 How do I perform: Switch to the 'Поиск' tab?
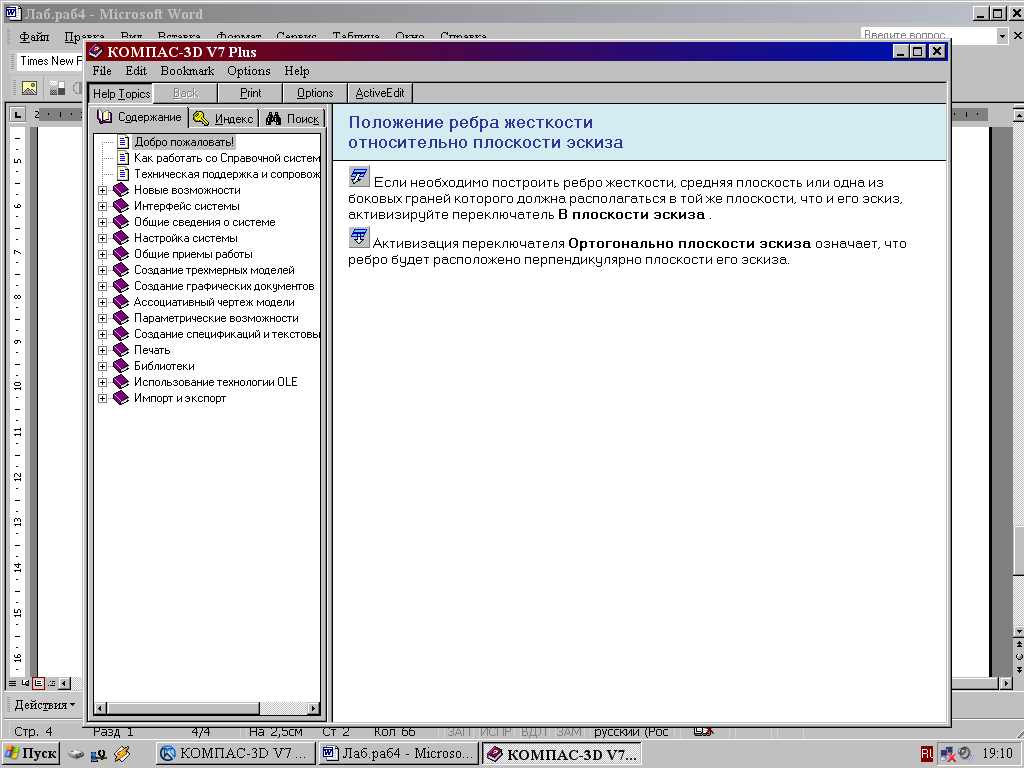tap(293, 118)
